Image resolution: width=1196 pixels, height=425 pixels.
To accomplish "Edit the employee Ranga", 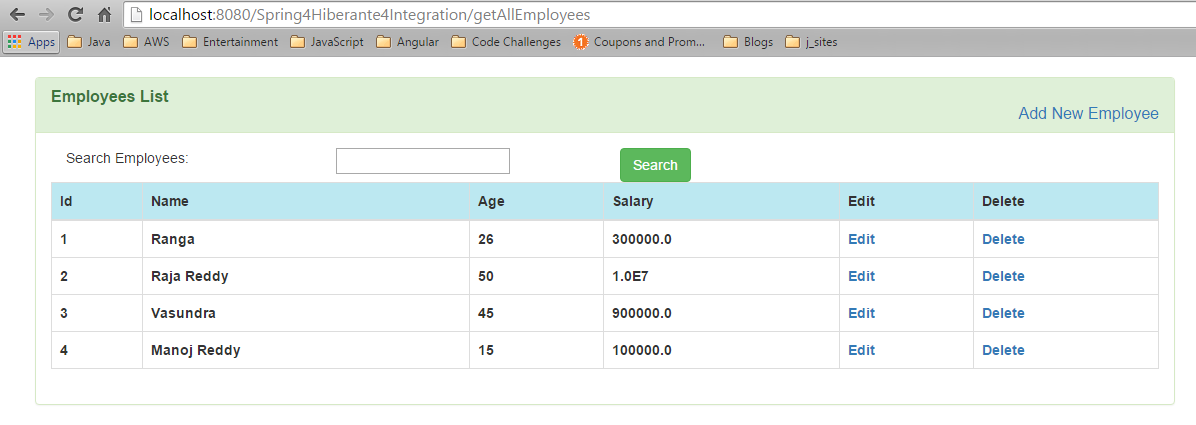I will point(861,239).
